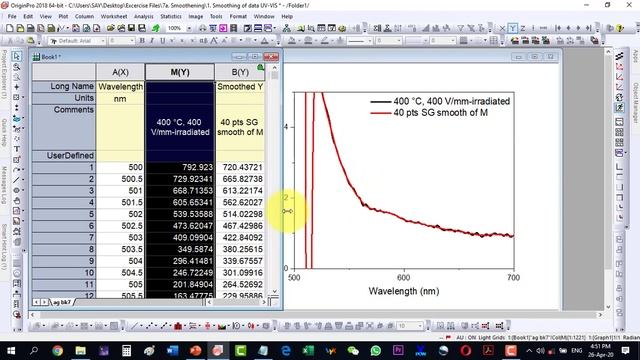Click cell with value 720.43721
640x360 pixels.
pyautogui.click(x=240, y=167)
